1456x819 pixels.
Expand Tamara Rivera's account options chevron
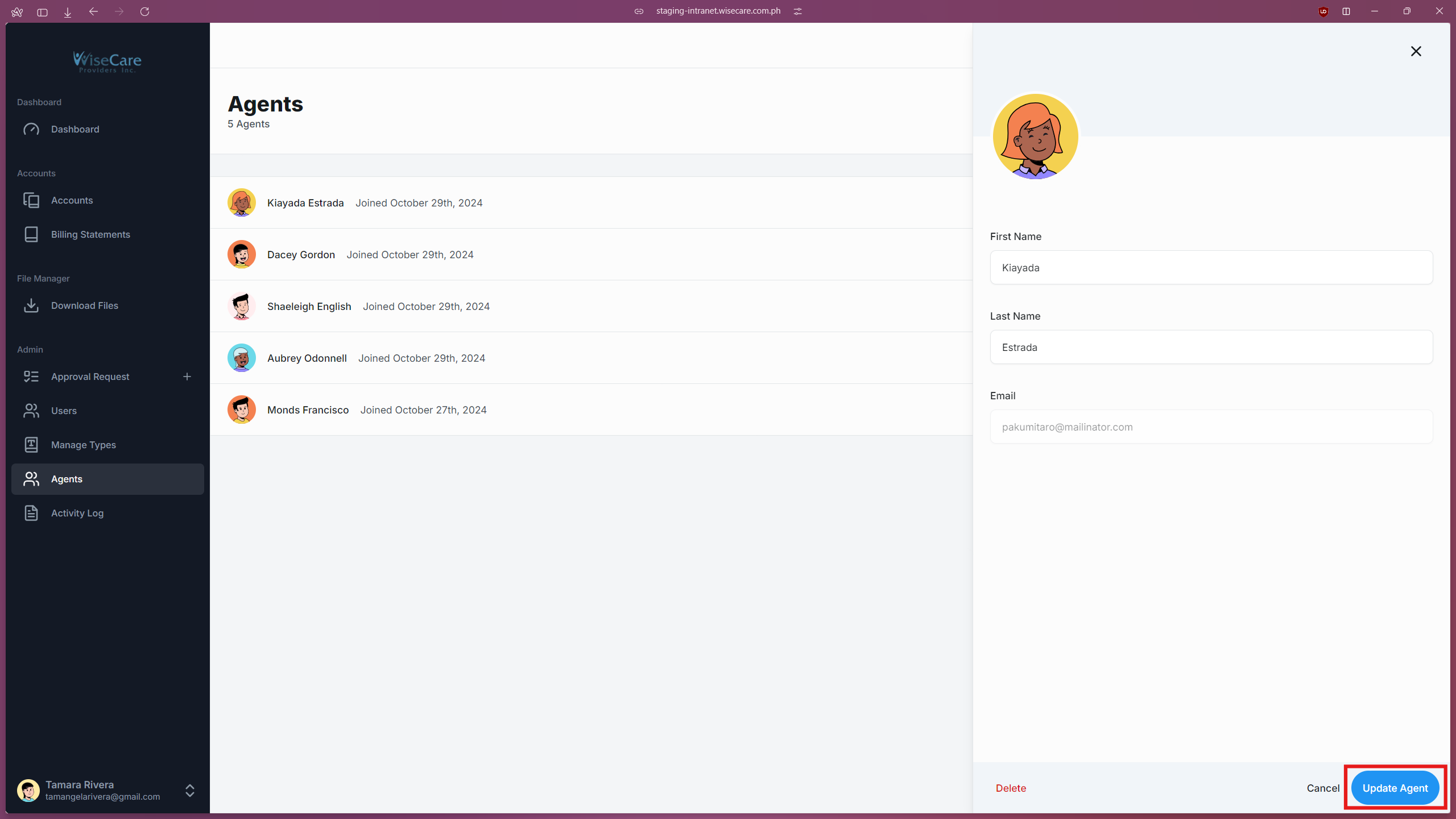coord(189,791)
